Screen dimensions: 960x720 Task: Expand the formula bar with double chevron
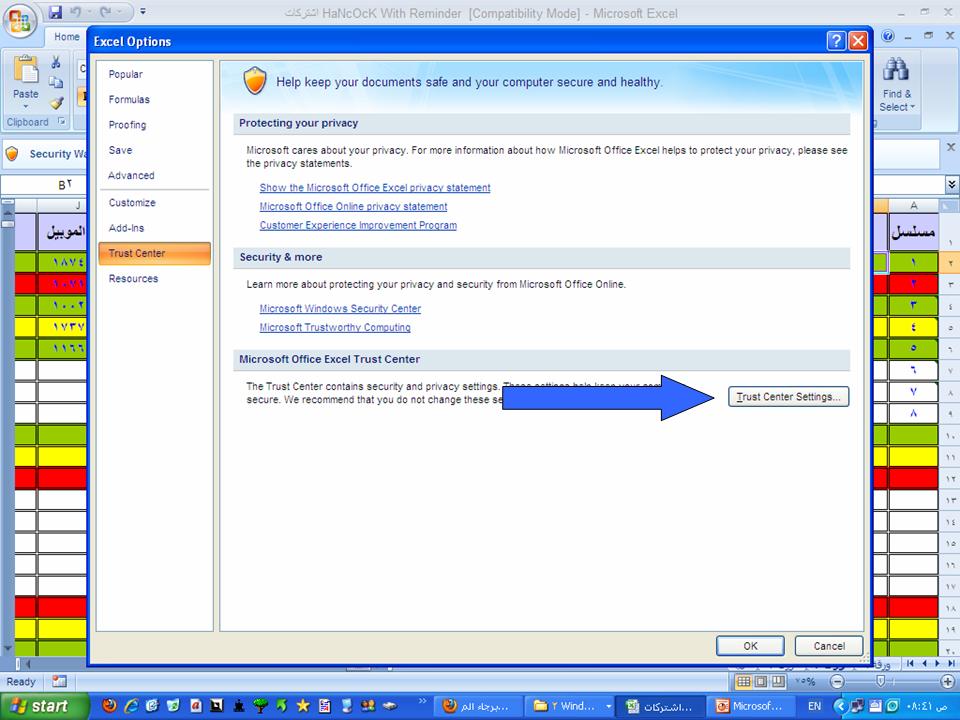pyautogui.click(x=951, y=184)
